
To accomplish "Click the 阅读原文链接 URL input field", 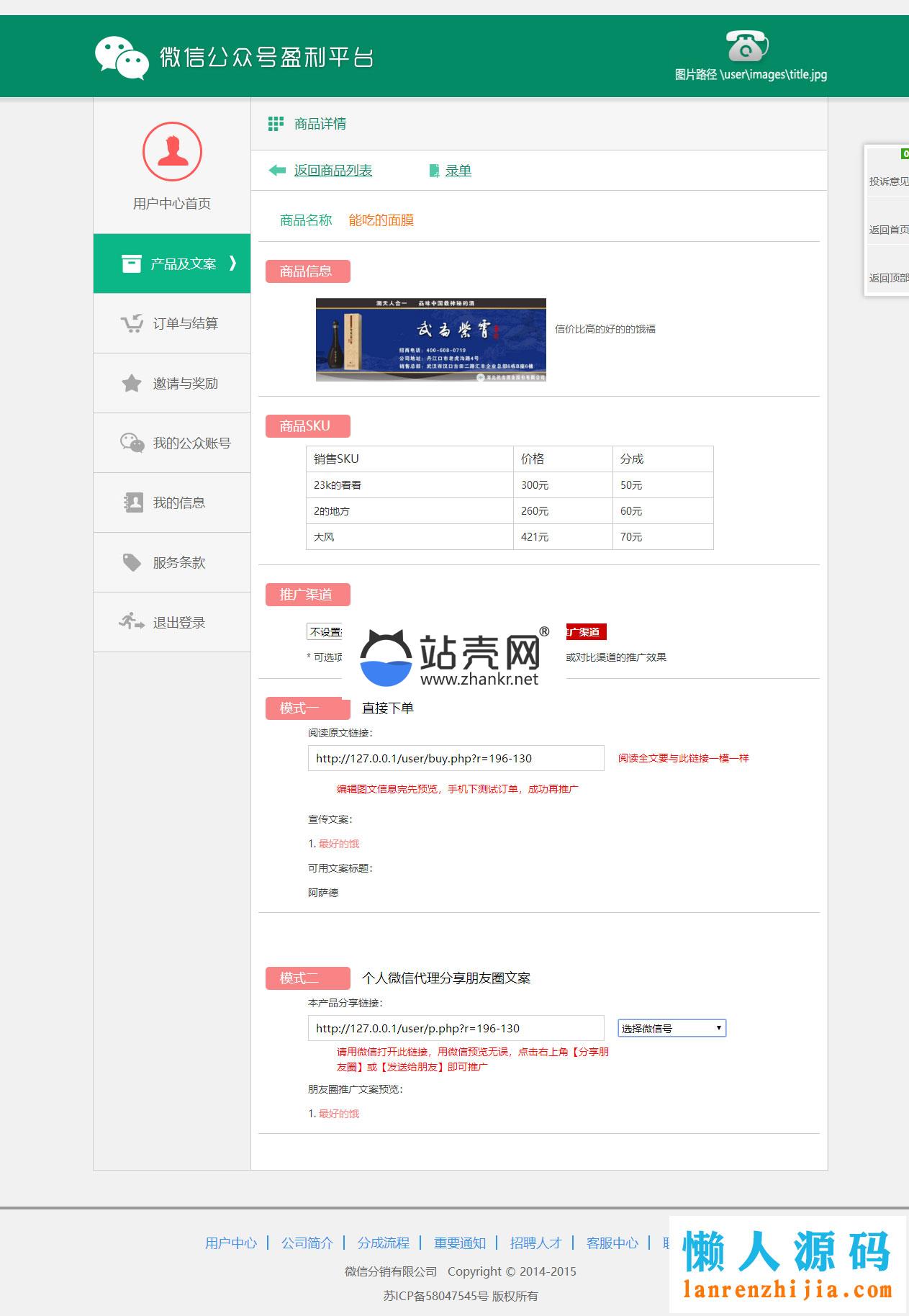I will point(456,758).
